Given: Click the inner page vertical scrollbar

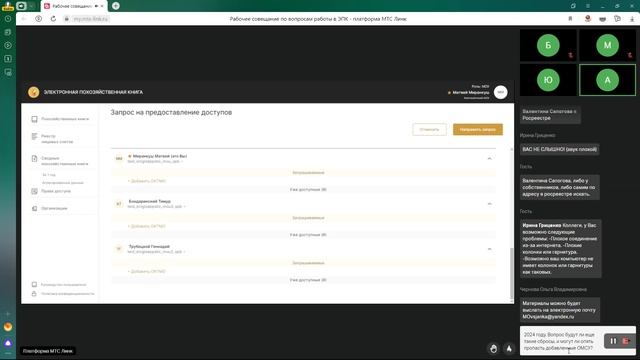Looking at the screenshot, I should point(512,273).
